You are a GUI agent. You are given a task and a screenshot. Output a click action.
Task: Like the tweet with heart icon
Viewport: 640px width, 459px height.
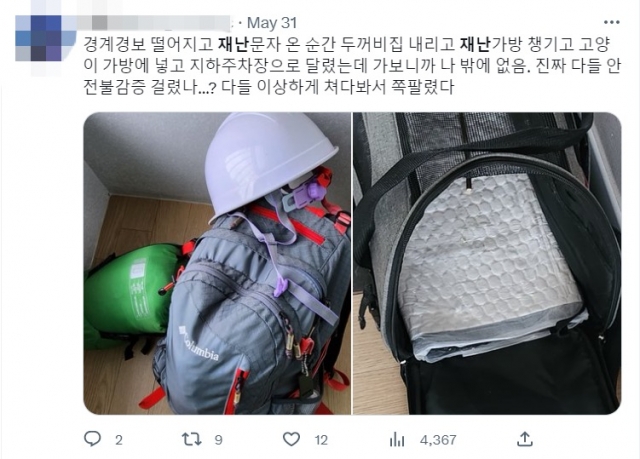point(291,439)
